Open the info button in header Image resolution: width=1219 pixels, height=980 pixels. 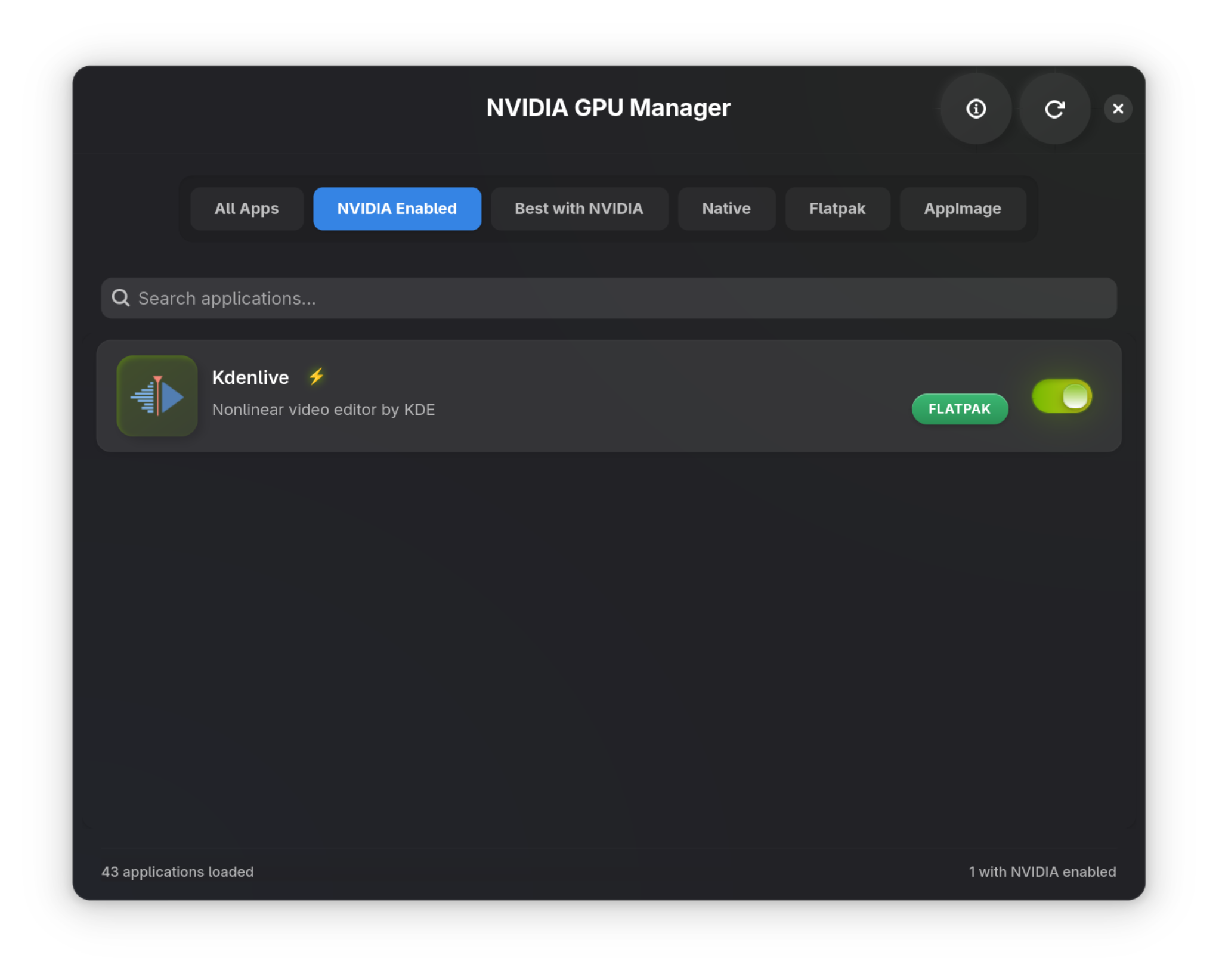(976, 108)
